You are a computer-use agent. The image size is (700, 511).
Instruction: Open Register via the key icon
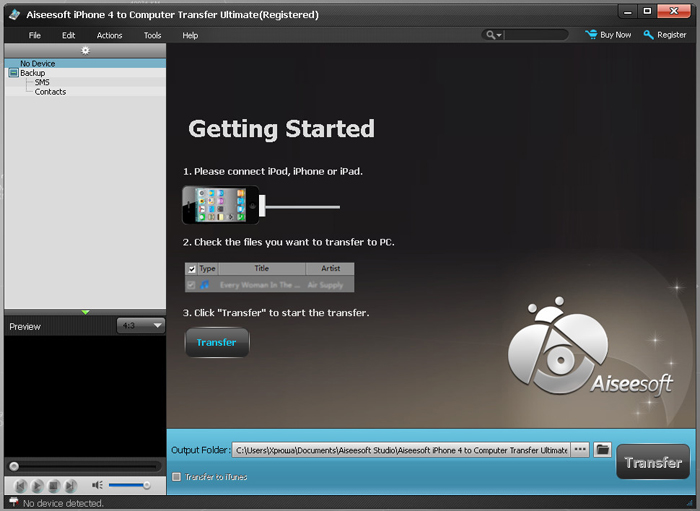tap(649, 35)
